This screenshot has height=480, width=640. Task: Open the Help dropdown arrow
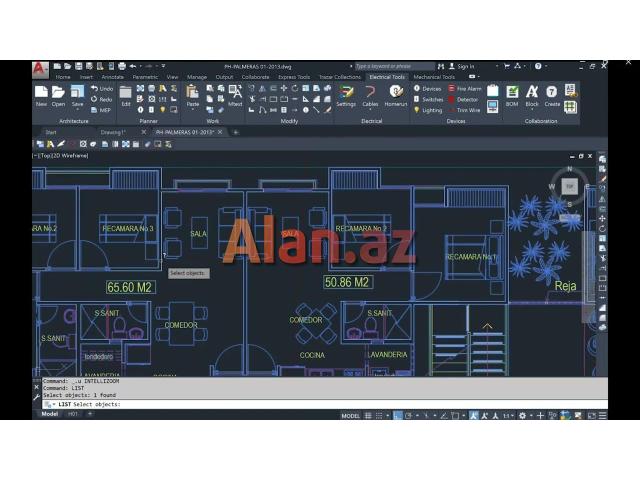coord(546,66)
